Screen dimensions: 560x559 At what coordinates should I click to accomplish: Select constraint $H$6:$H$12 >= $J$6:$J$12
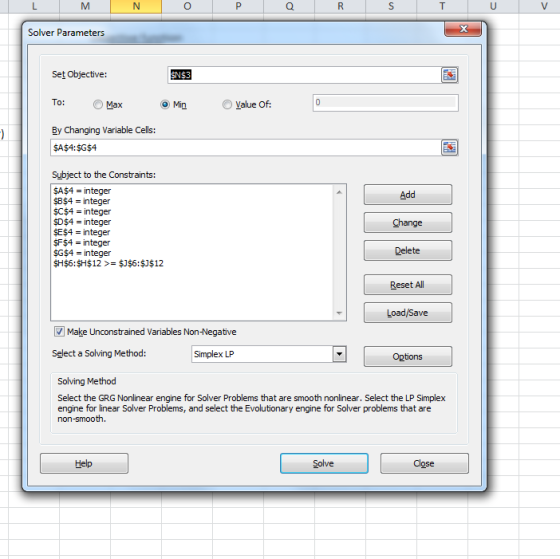(x=108, y=263)
